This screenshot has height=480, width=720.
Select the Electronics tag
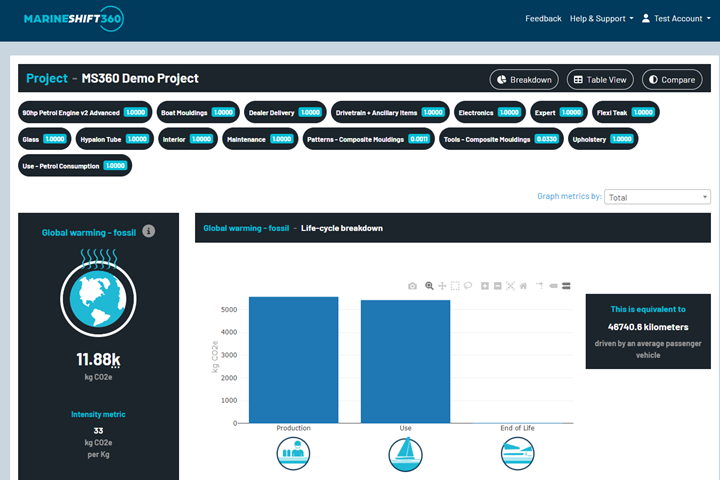click(x=489, y=113)
